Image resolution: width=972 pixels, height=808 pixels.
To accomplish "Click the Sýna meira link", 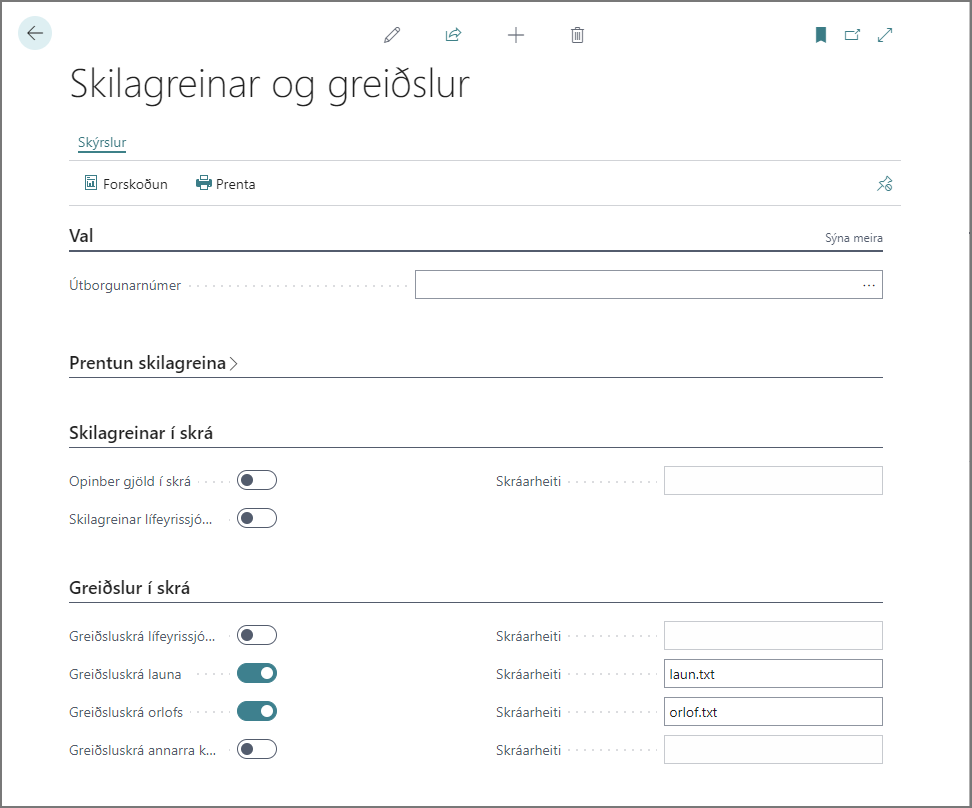I will click(853, 239).
